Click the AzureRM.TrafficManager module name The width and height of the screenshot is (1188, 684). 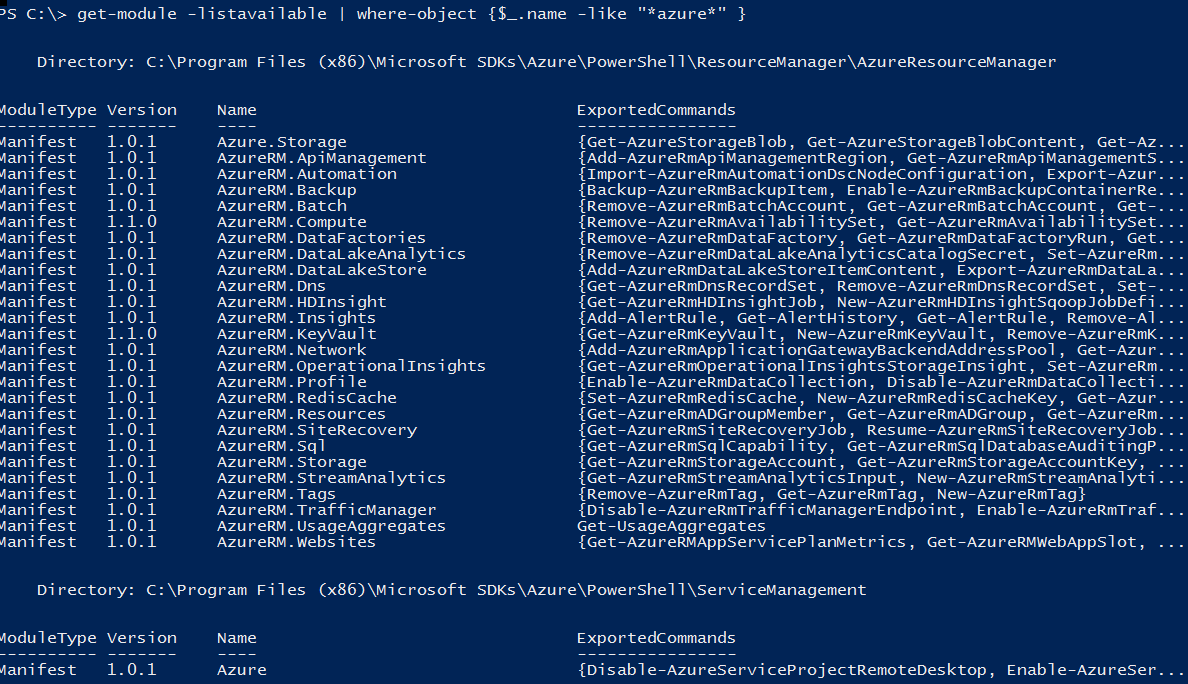coord(326,510)
